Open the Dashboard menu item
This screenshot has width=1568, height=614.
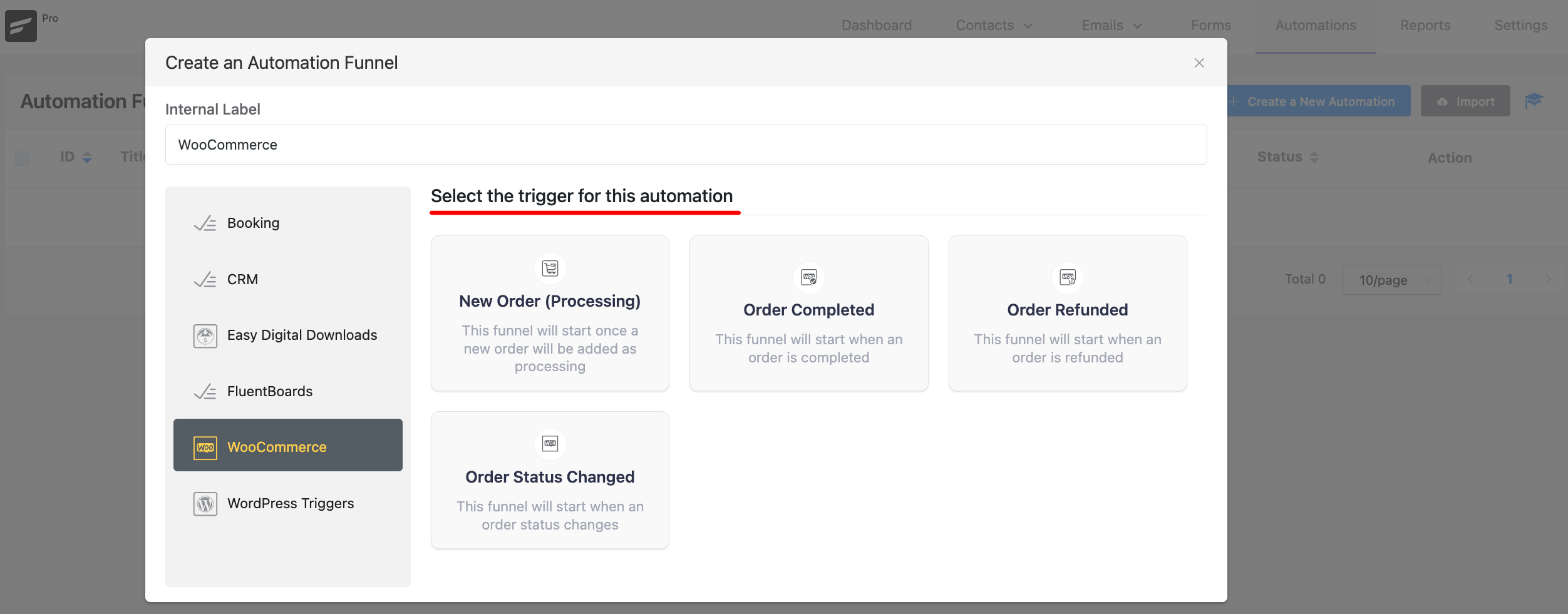pos(877,25)
